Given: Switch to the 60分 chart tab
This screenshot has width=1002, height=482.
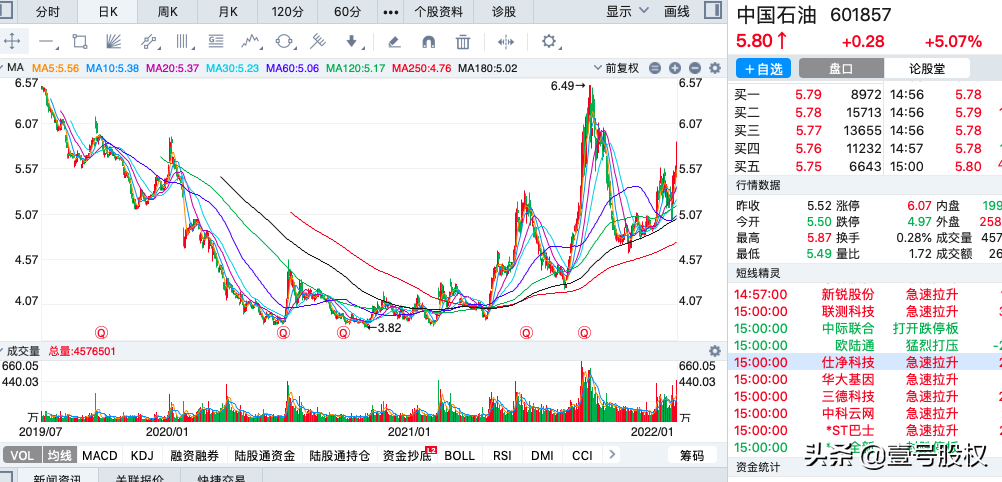Looking at the screenshot, I should (348, 12).
